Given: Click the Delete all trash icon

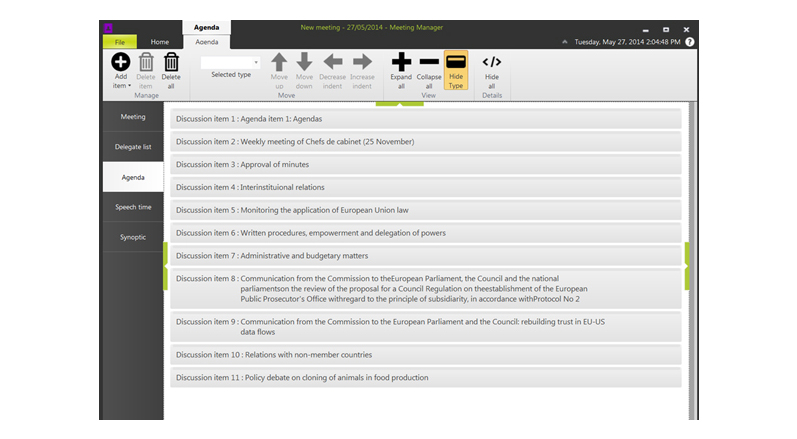Looking at the screenshot, I should click(x=171, y=62).
